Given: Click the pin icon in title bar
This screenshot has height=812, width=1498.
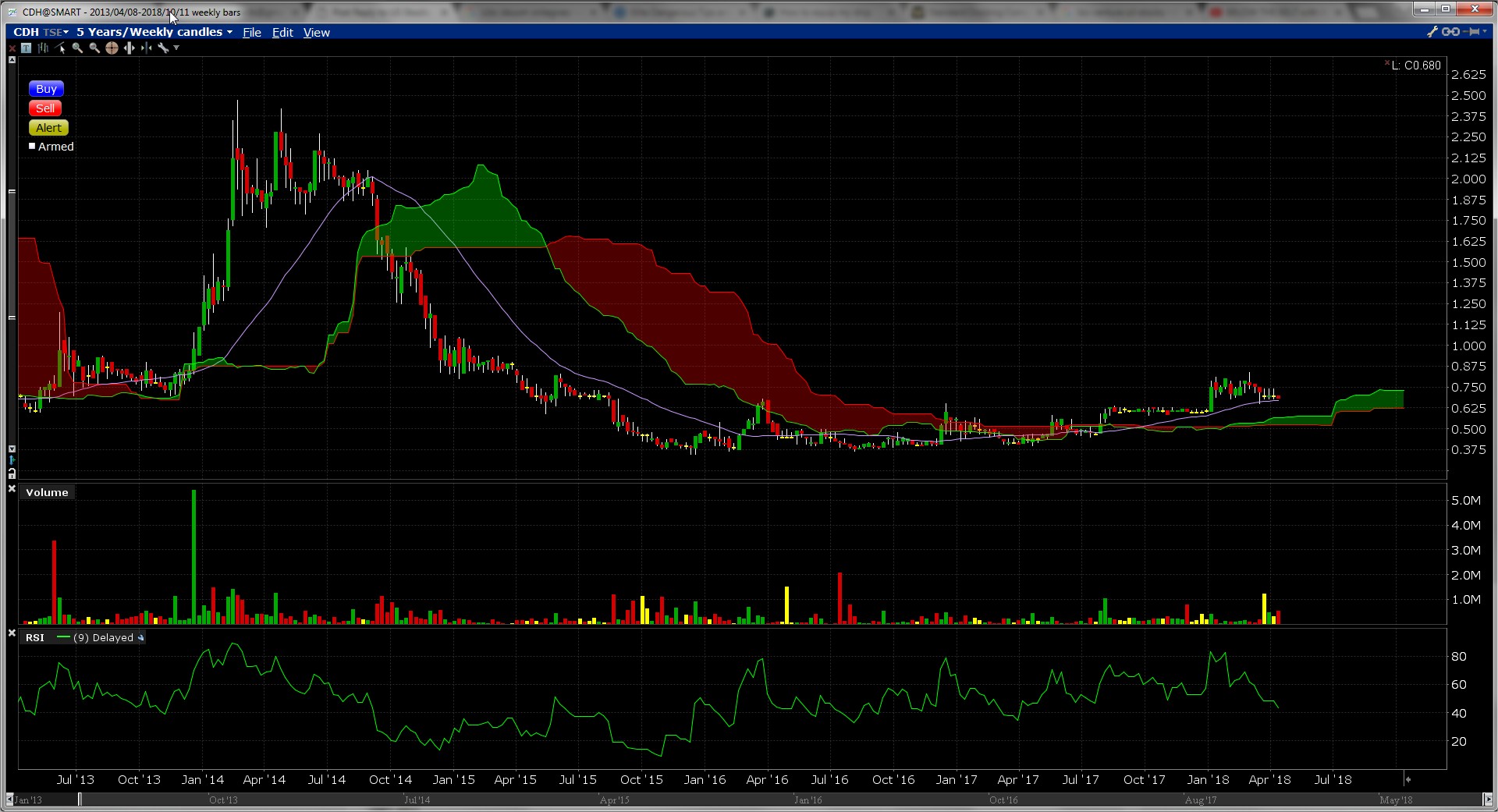Looking at the screenshot, I should click(1474, 32).
